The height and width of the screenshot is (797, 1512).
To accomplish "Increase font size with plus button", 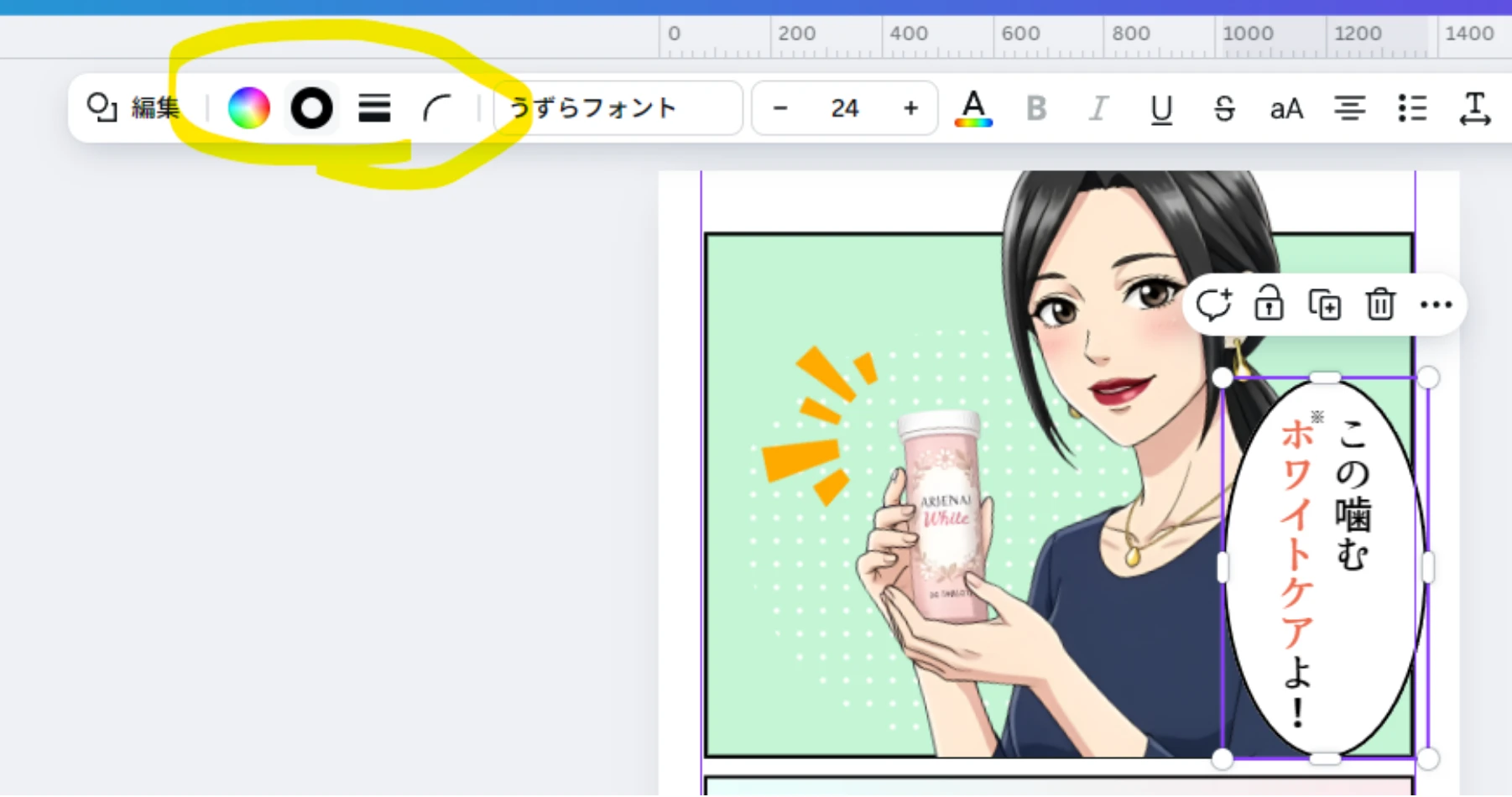I will (x=910, y=108).
